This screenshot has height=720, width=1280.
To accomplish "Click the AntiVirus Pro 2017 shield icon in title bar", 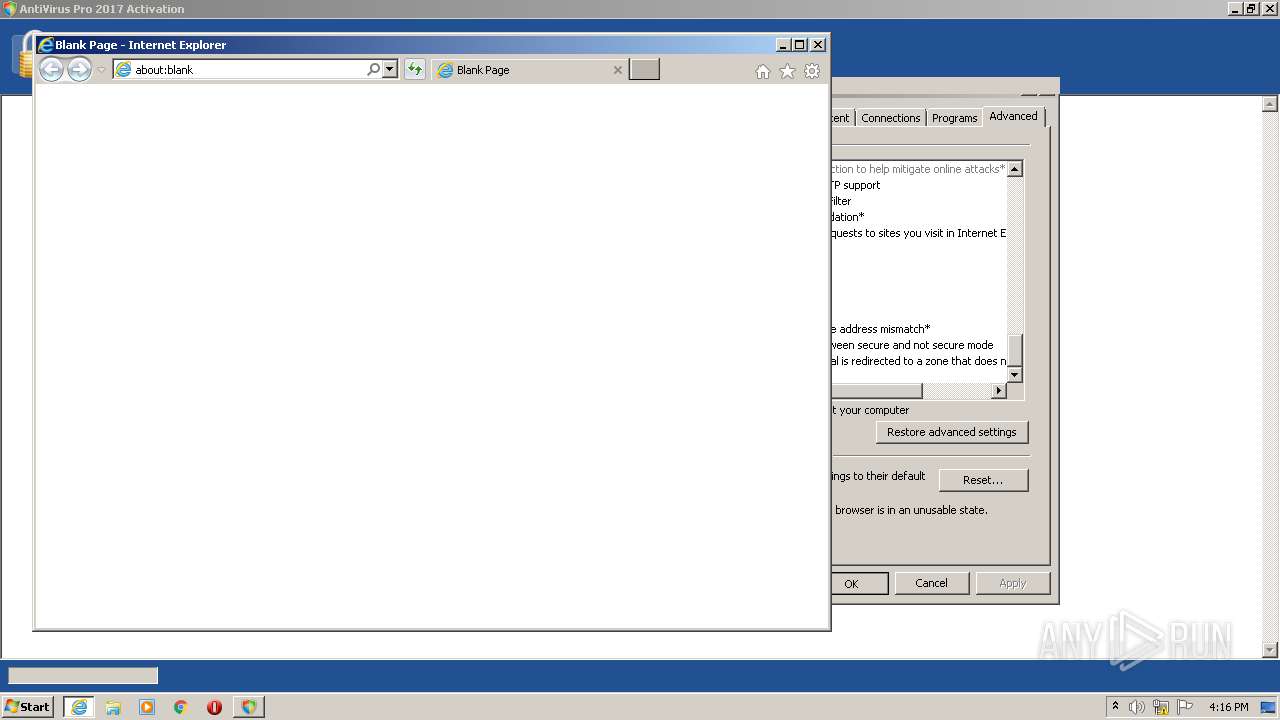I will (x=10, y=9).
